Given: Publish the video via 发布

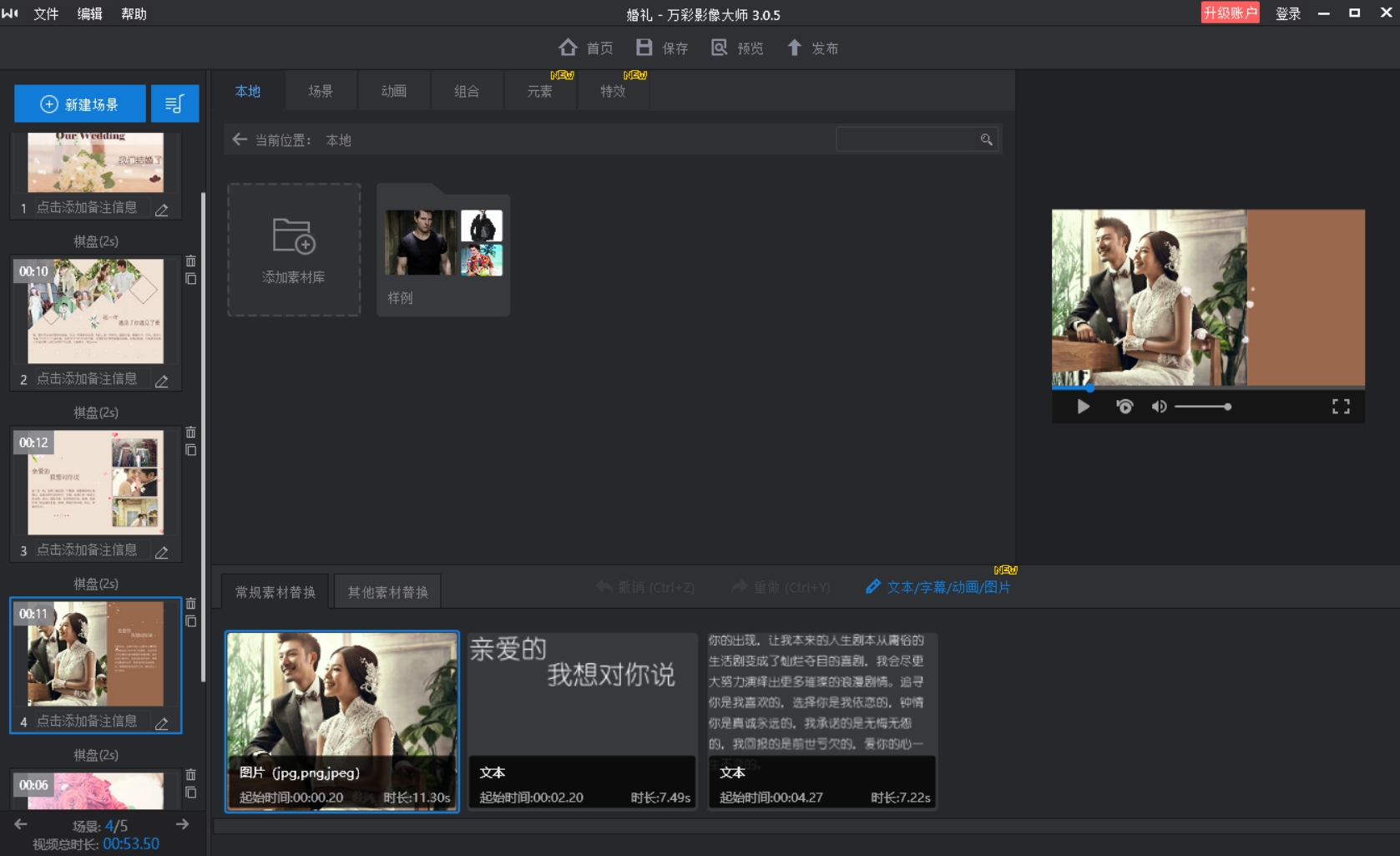Looking at the screenshot, I should (x=812, y=48).
